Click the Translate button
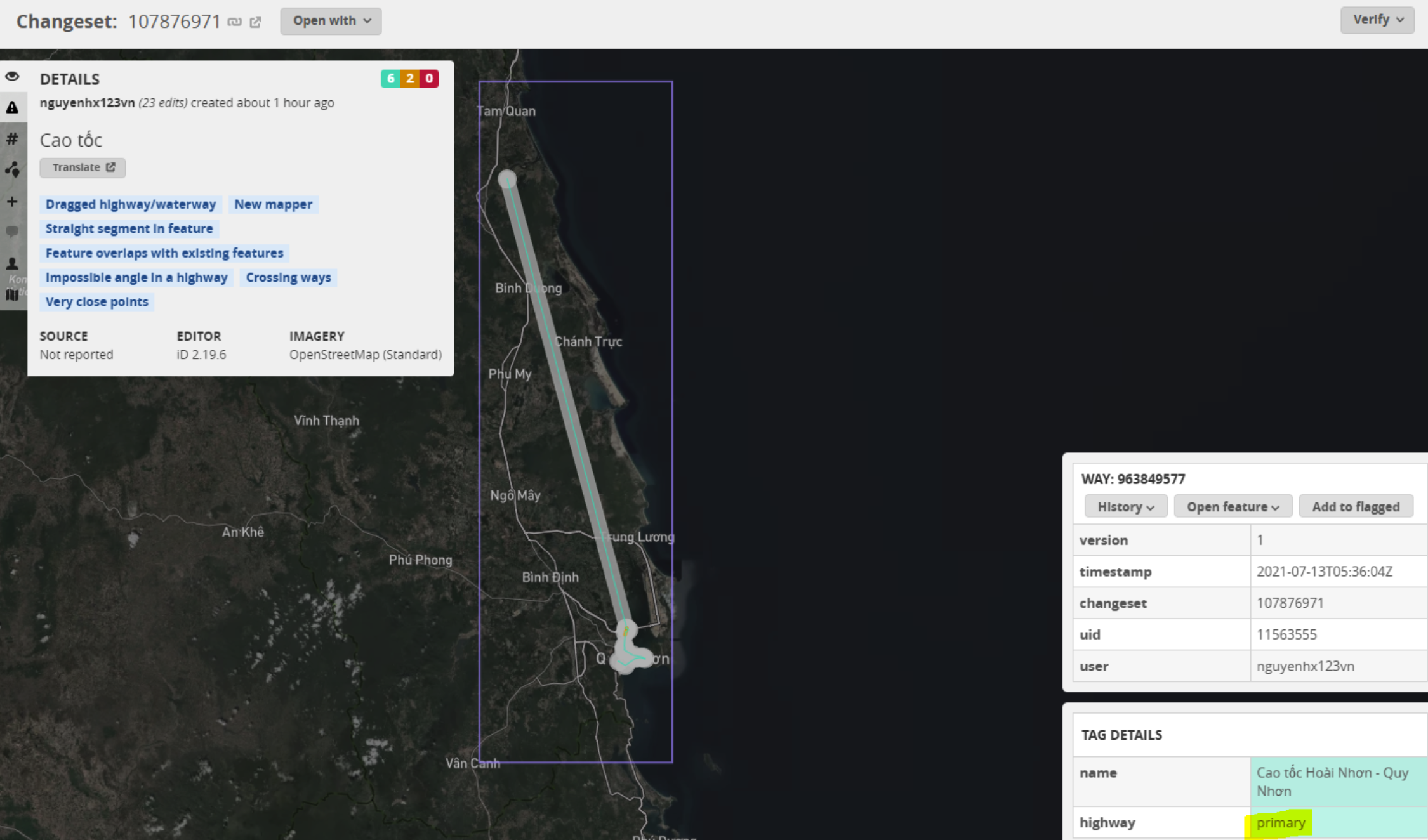Screen dimensions: 1428x840 click(x=83, y=167)
